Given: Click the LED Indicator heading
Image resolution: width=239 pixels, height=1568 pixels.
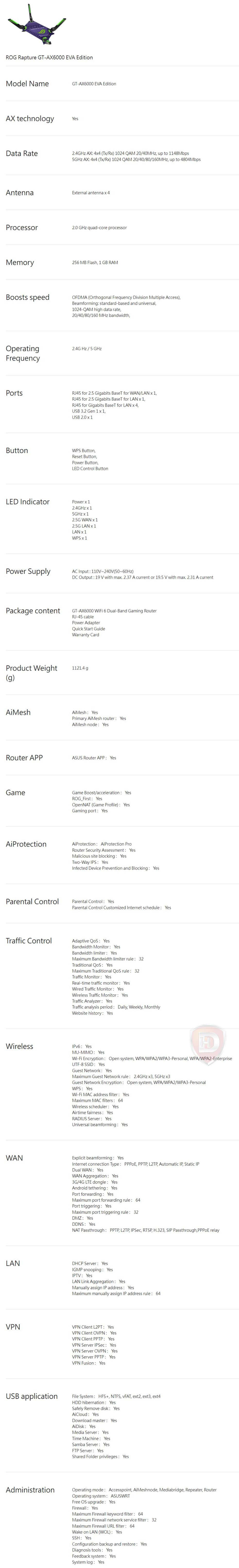Looking at the screenshot, I should [27, 502].
